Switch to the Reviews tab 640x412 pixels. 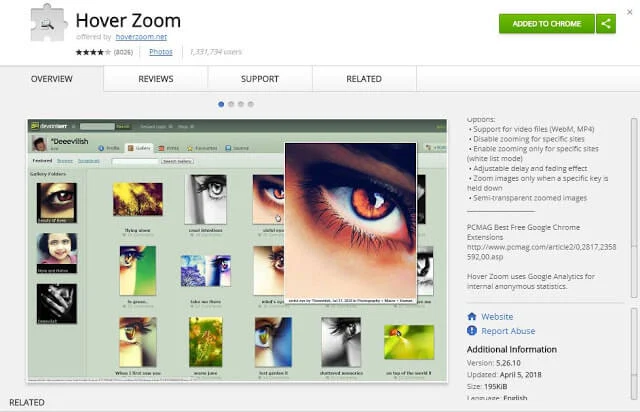(156, 79)
